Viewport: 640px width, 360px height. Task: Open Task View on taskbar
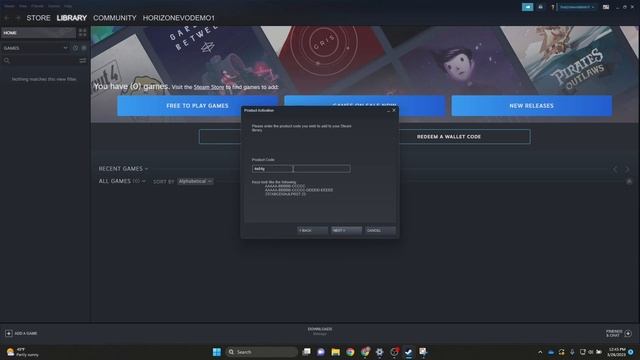pos(306,352)
